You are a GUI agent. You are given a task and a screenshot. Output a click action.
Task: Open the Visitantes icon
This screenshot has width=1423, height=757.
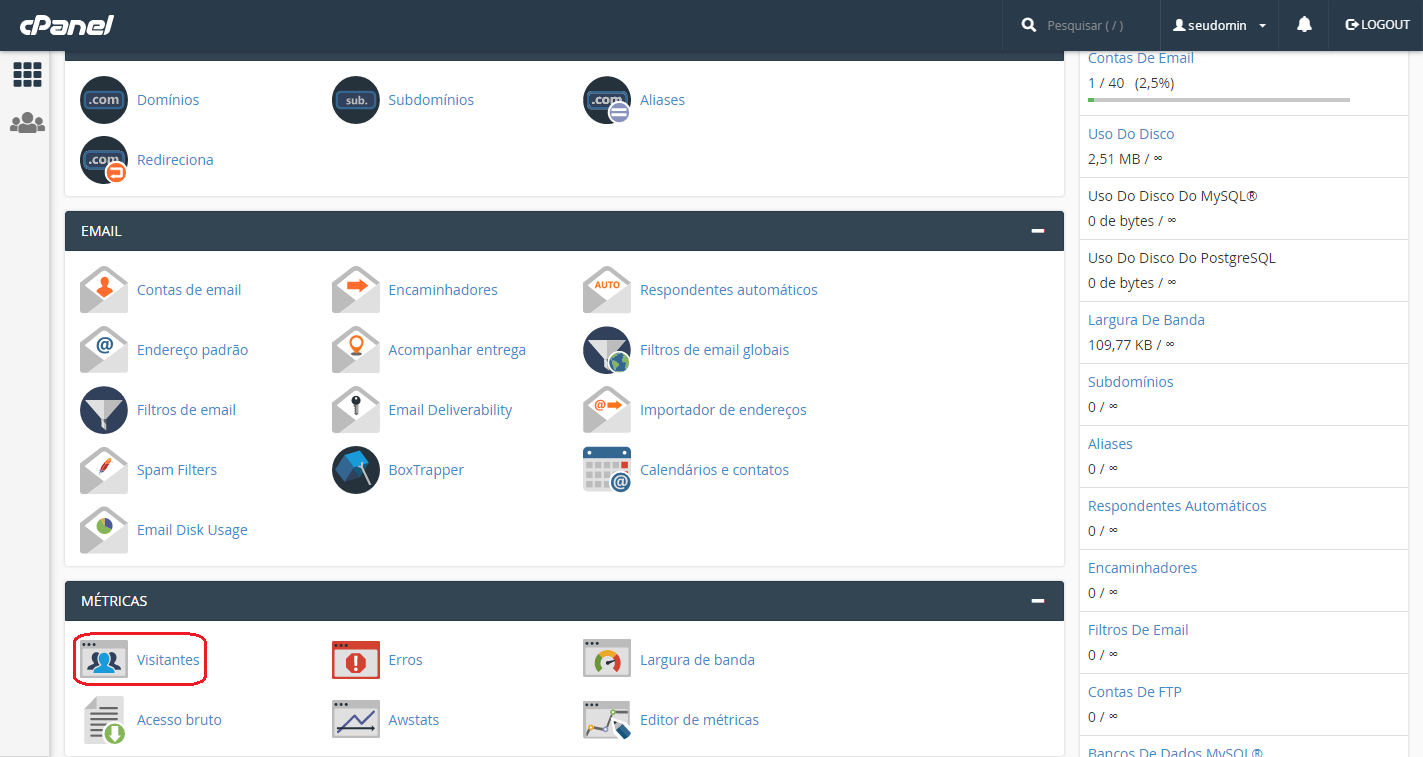[x=104, y=660]
